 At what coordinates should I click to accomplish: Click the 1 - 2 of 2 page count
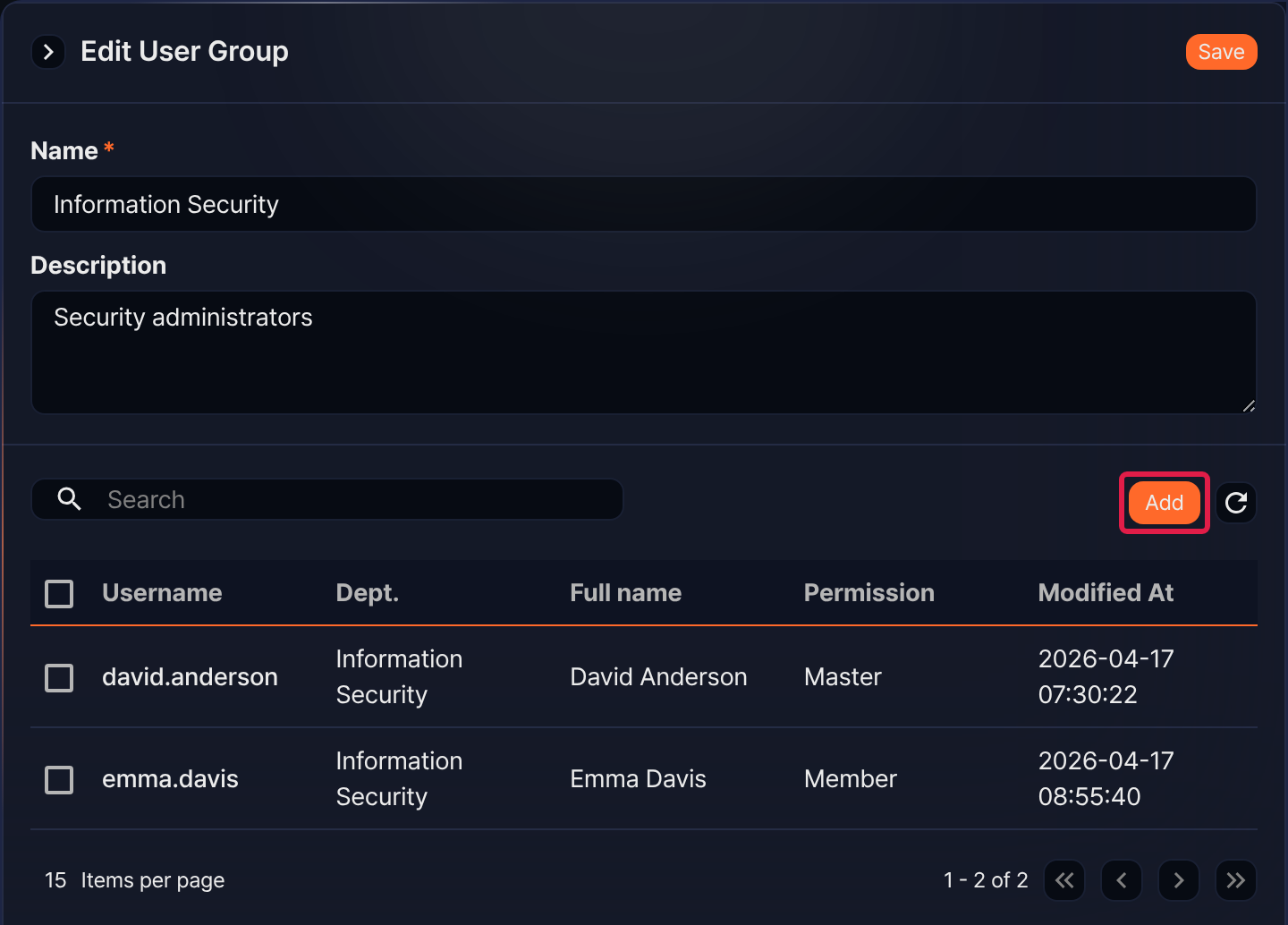point(986,880)
